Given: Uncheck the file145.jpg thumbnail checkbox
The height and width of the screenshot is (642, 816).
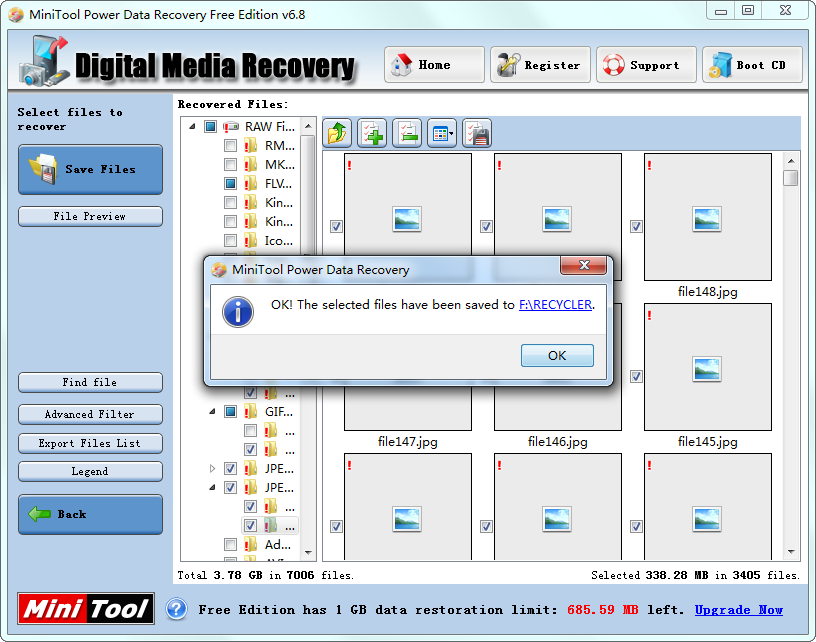Looking at the screenshot, I should [x=636, y=376].
